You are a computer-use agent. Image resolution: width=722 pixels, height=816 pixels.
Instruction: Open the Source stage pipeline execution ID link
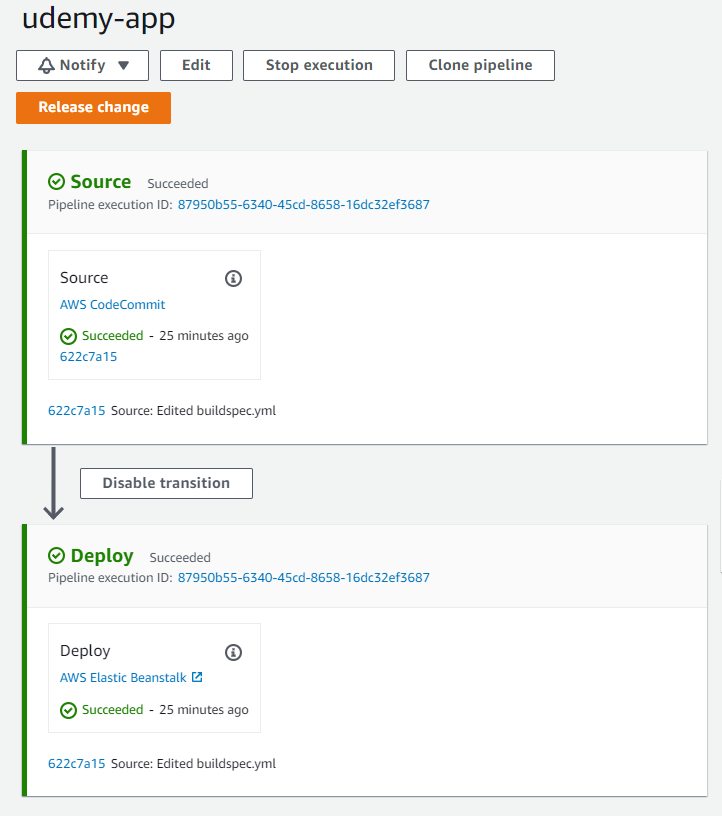pos(303,205)
